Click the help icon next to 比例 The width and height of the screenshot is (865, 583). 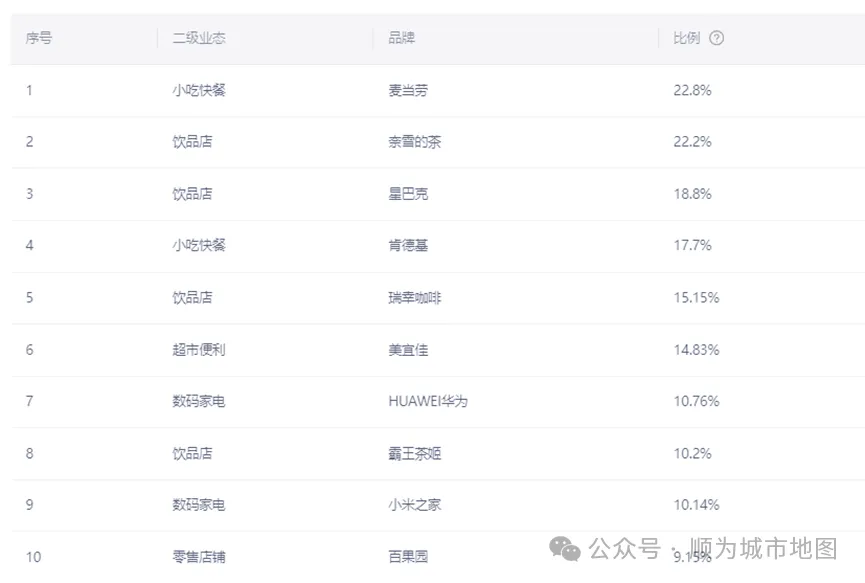click(716, 38)
